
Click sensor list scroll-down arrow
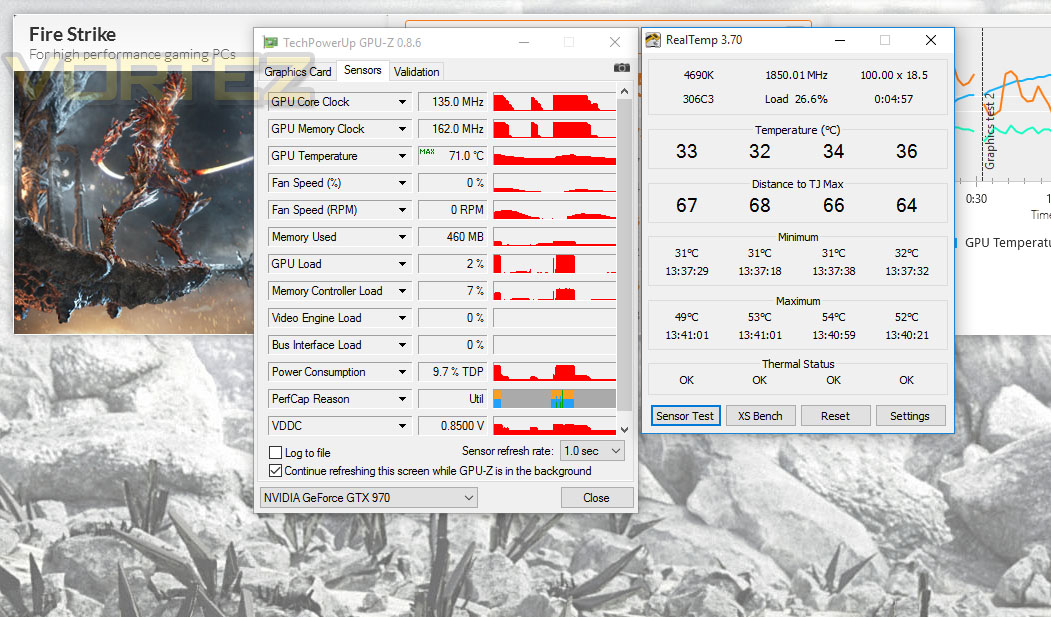click(625, 430)
